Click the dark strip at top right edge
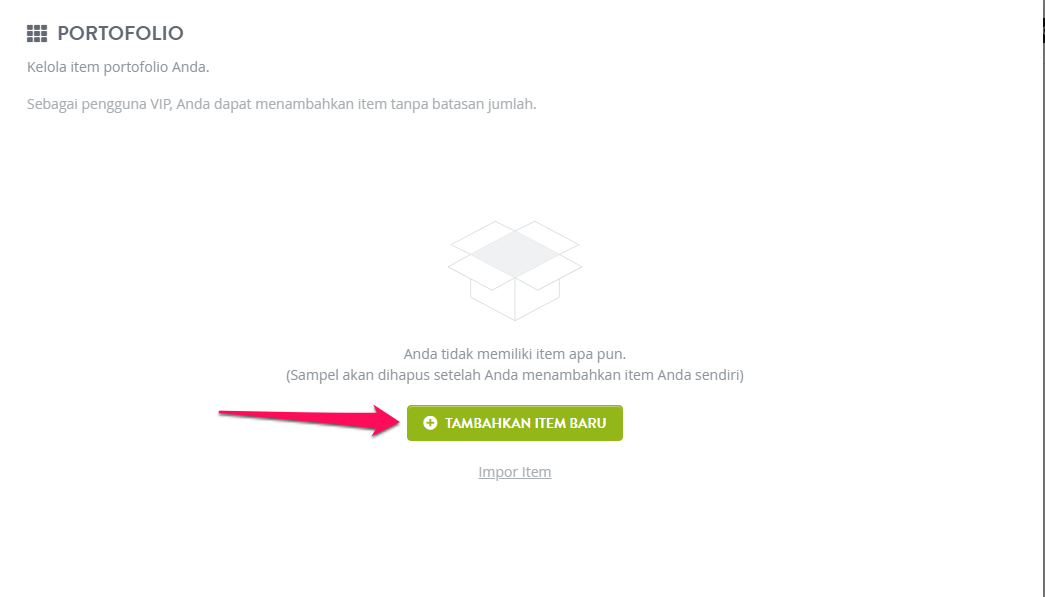The image size is (1045, 597). click(x=1043, y=29)
